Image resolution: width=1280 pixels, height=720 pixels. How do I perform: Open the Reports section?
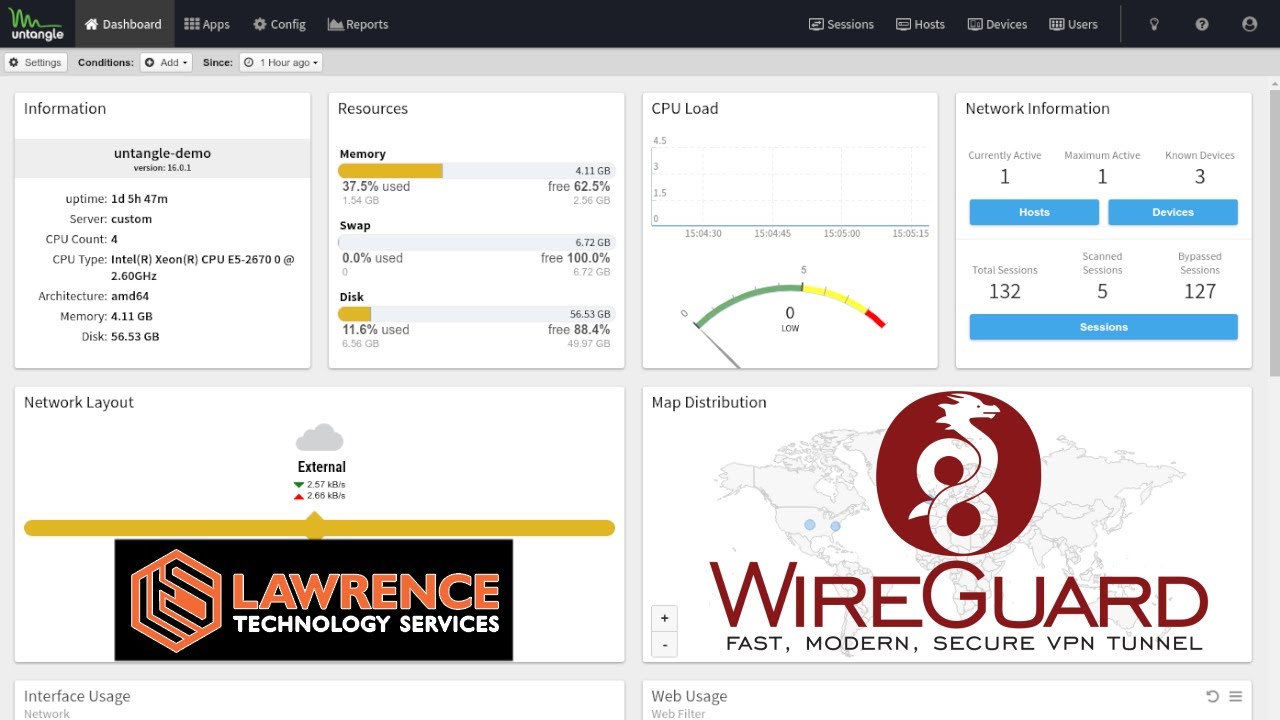(x=358, y=24)
